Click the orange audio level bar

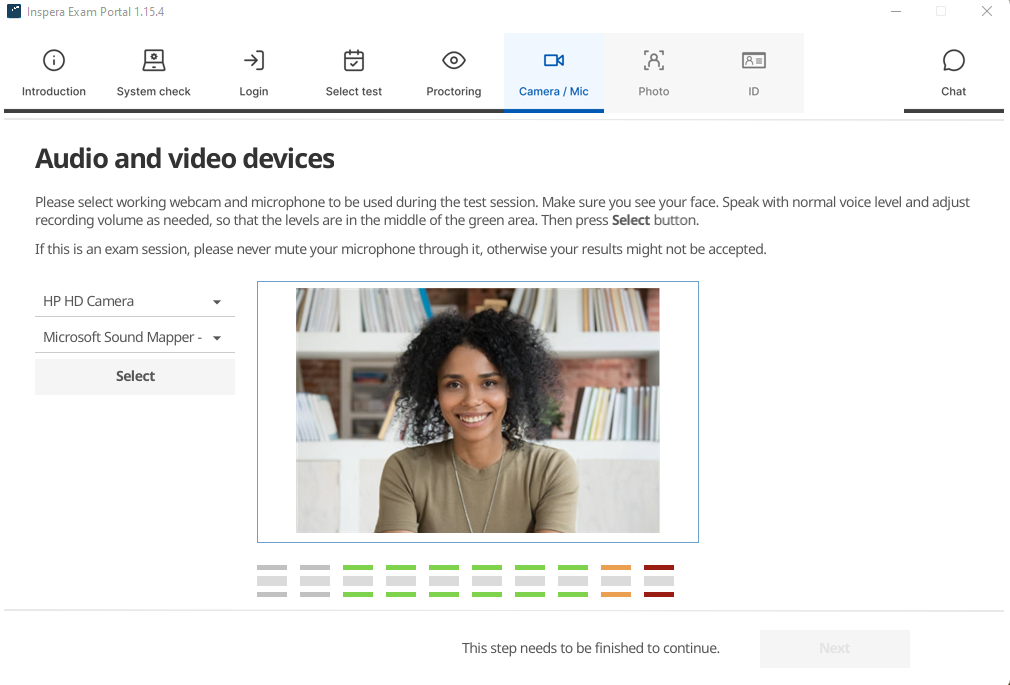(x=616, y=581)
